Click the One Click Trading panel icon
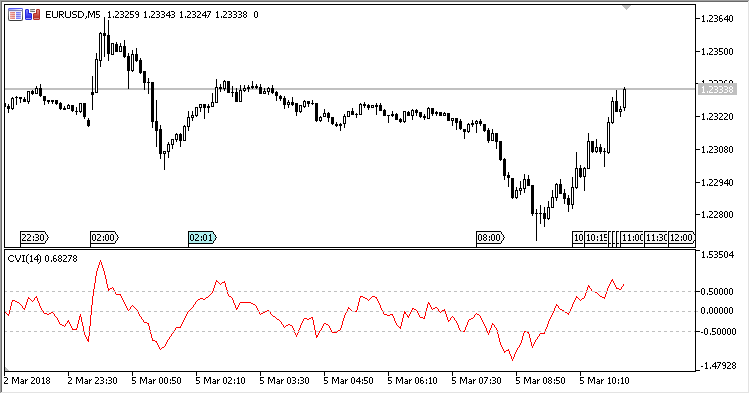This screenshot has width=750, height=394. pyautogui.click(x=33, y=15)
